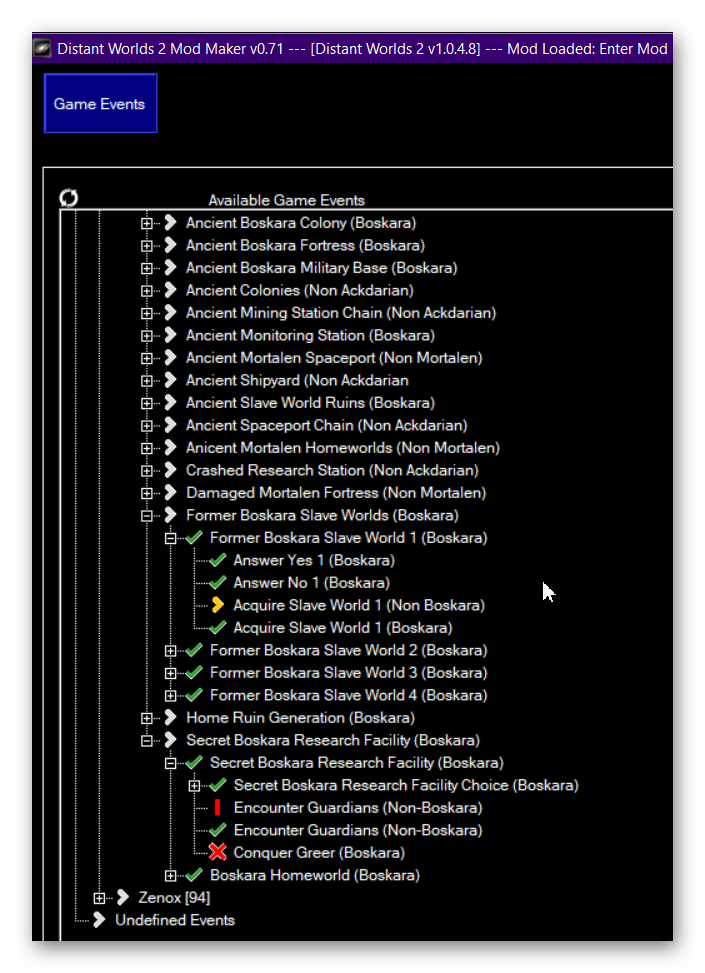Click red X icon of Conquer Greer

pos(217,853)
